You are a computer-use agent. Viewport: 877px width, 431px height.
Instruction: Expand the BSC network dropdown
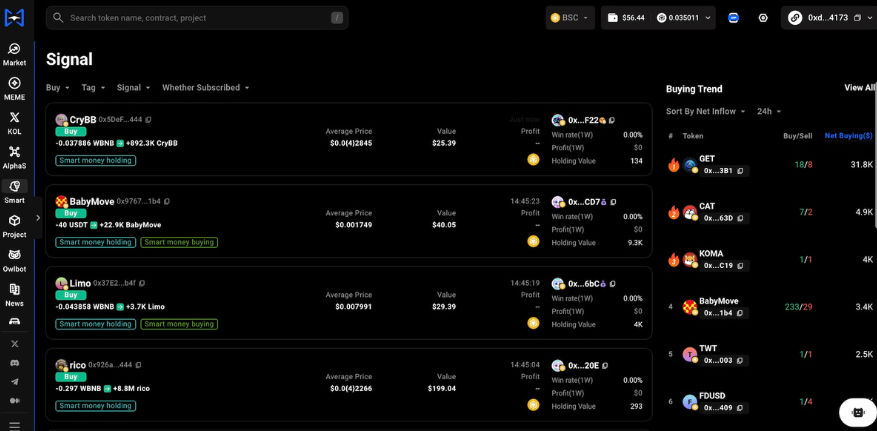coord(570,18)
